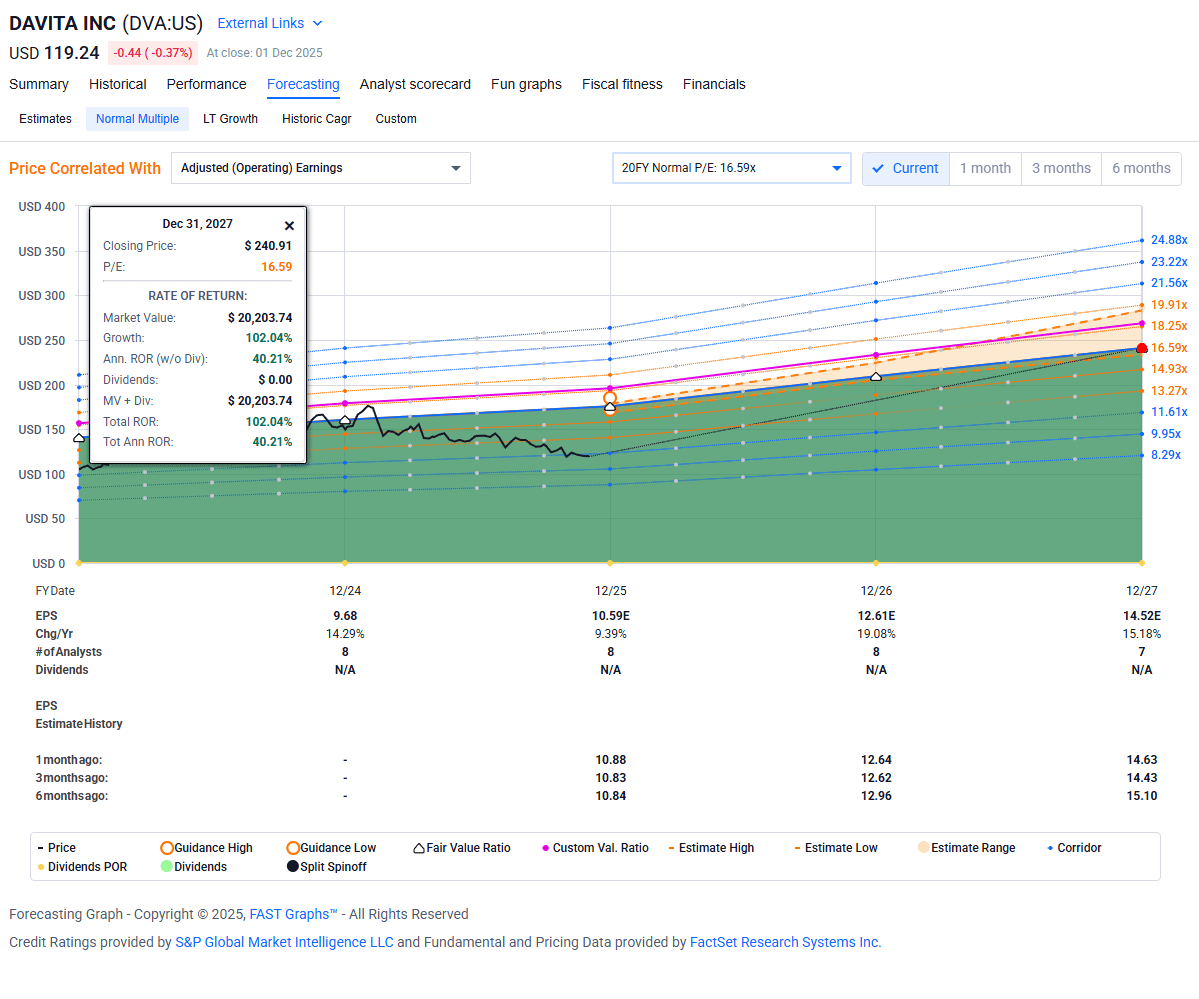Click the Guidance Low legend icon
The width and height of the screenshot is (1199, 999).
tap(293, 848)
